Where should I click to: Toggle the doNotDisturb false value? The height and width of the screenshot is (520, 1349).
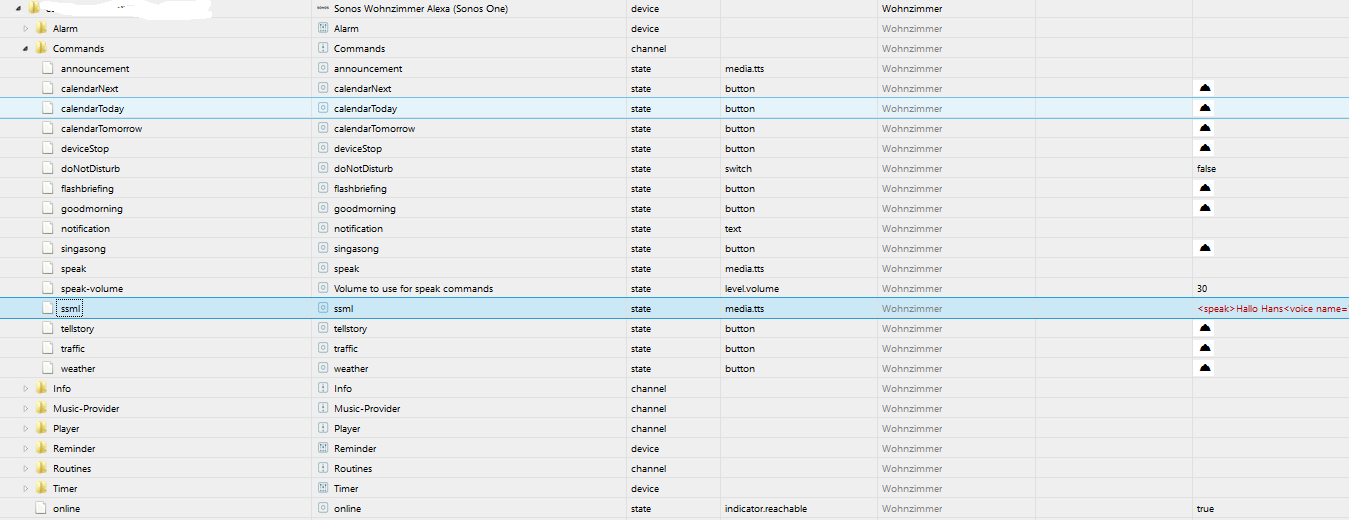click(x=1206, y=168)
